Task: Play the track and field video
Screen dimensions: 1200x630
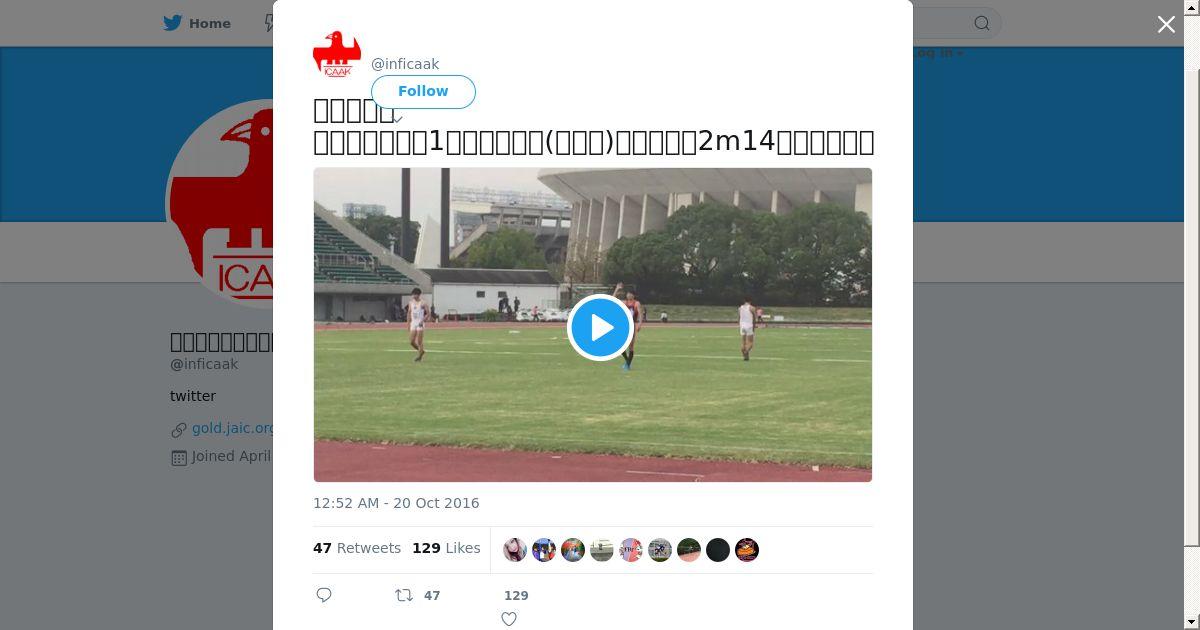Action: [600, 327]
